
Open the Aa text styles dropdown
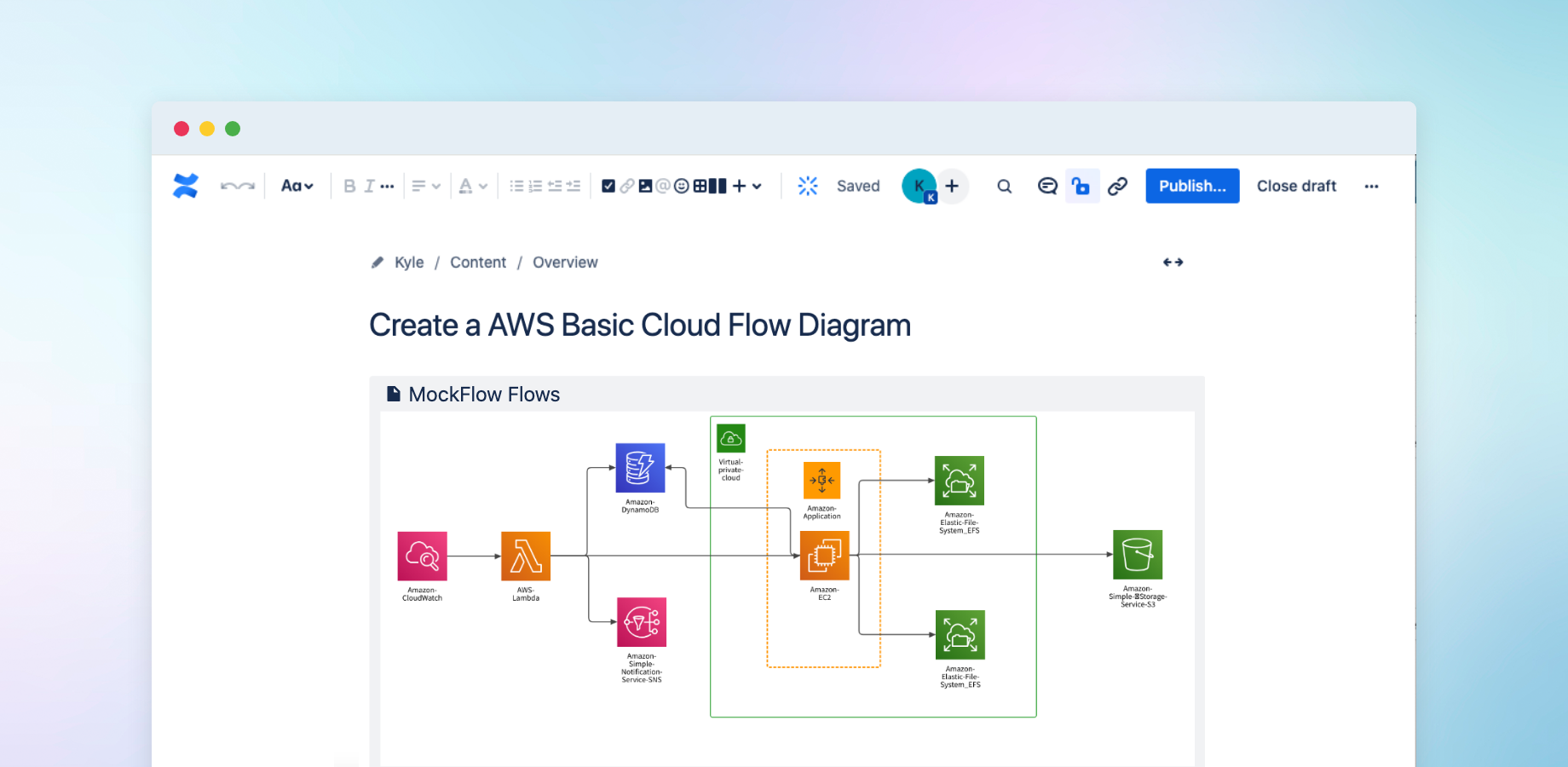[297, 186]
